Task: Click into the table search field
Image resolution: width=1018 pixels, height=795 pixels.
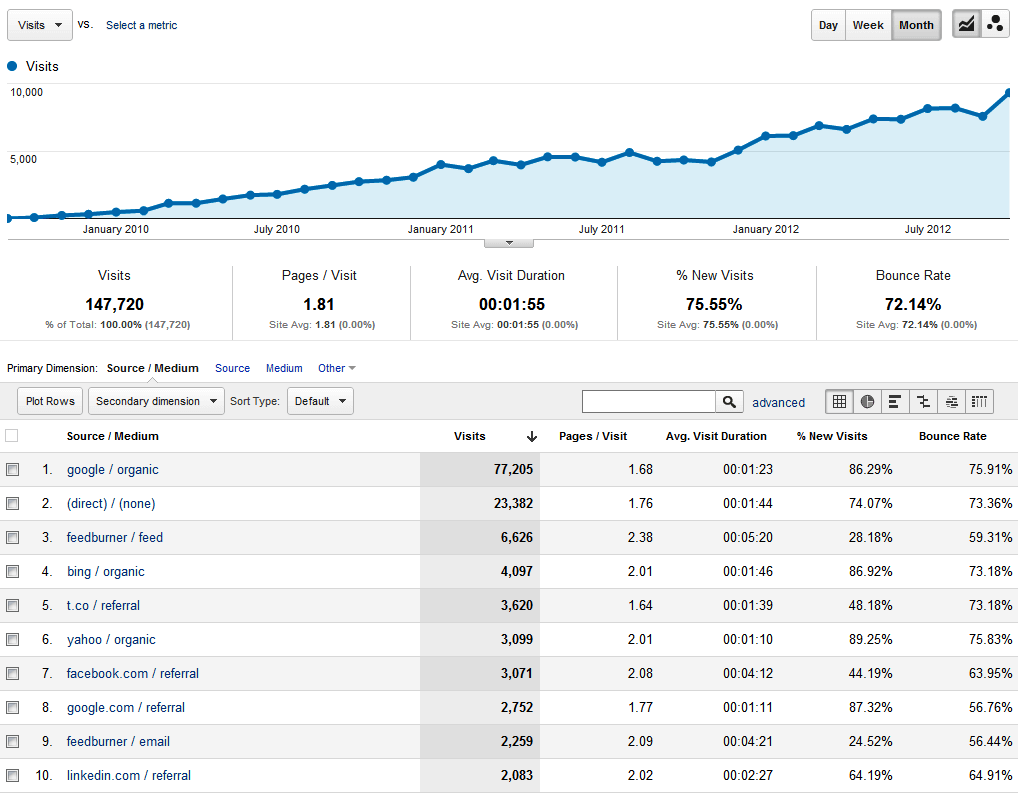Action: 648,402
